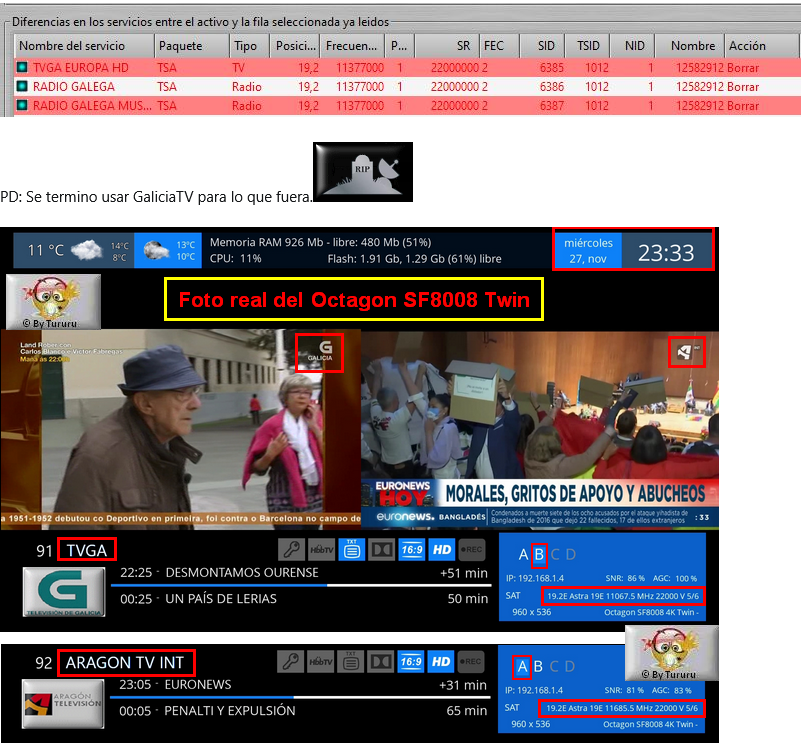
Task: Sort by the Nombre del servicio column header
Action: (x=84, y=46)
